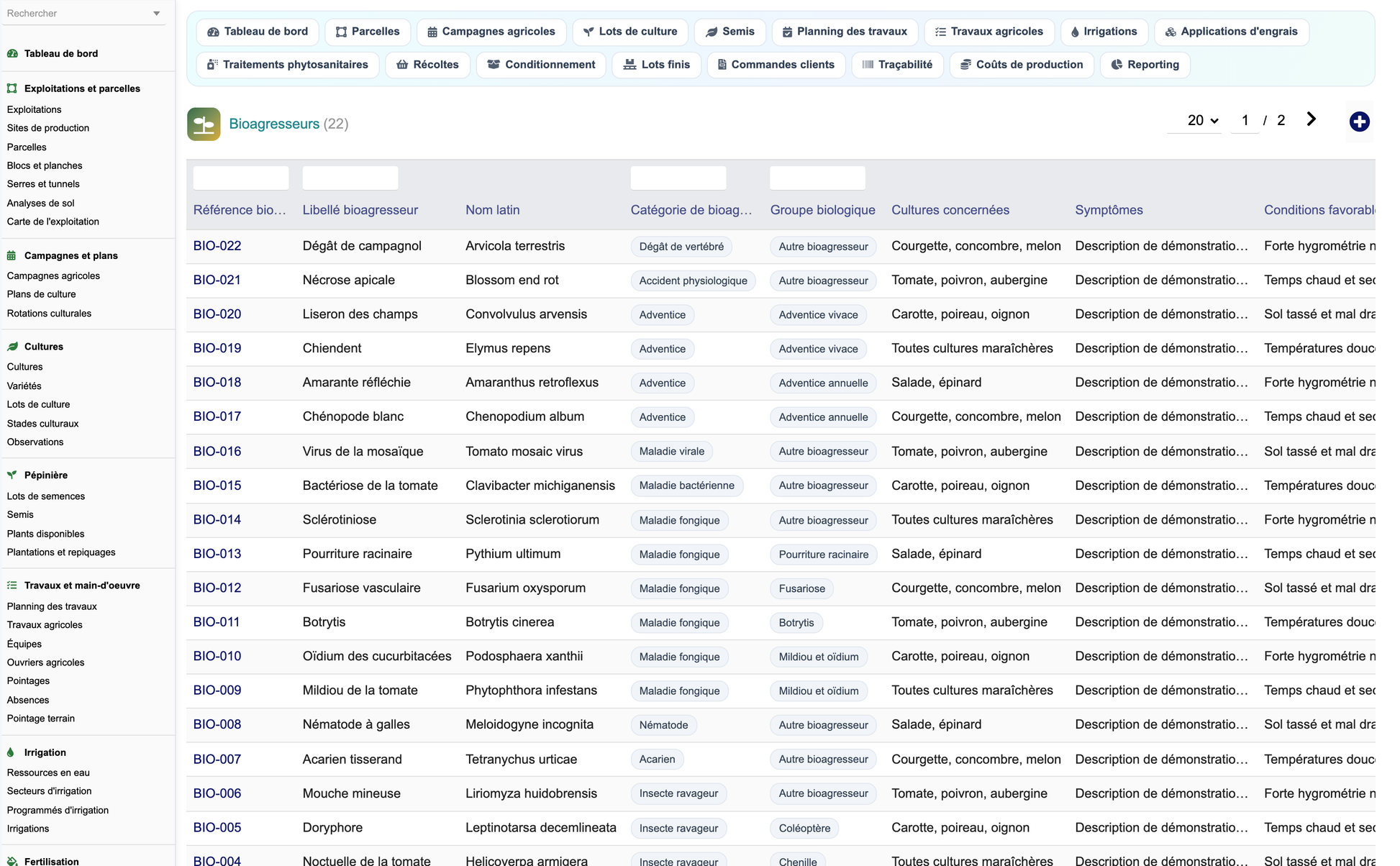Screen dimensions: 1400x866
Task: Sort by Symptômes column header
Action: point(1109,210)
